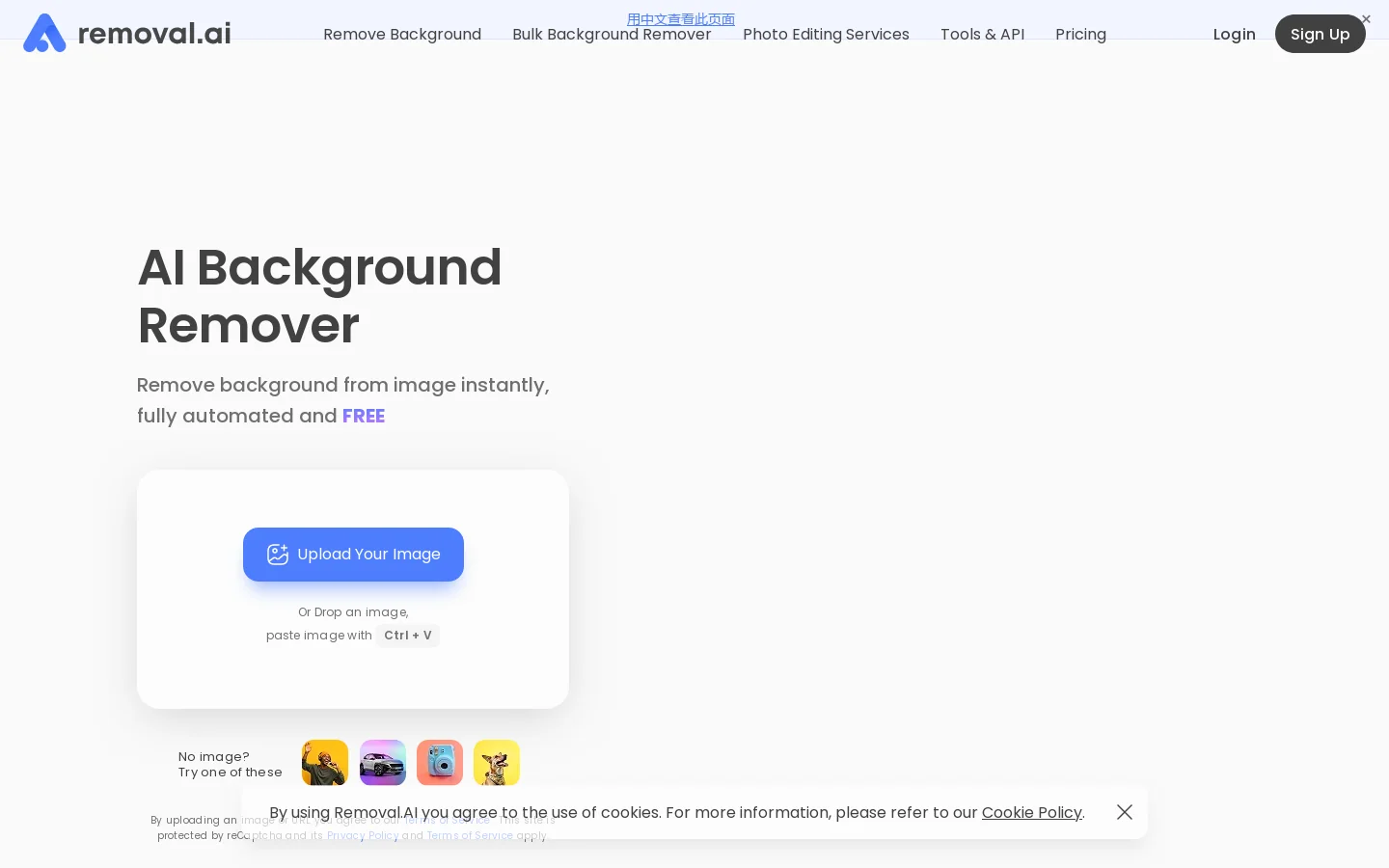The width and height of the screenshot is (1389, 868).
Task: Try the sample dog image
Action: pos(497,763)
